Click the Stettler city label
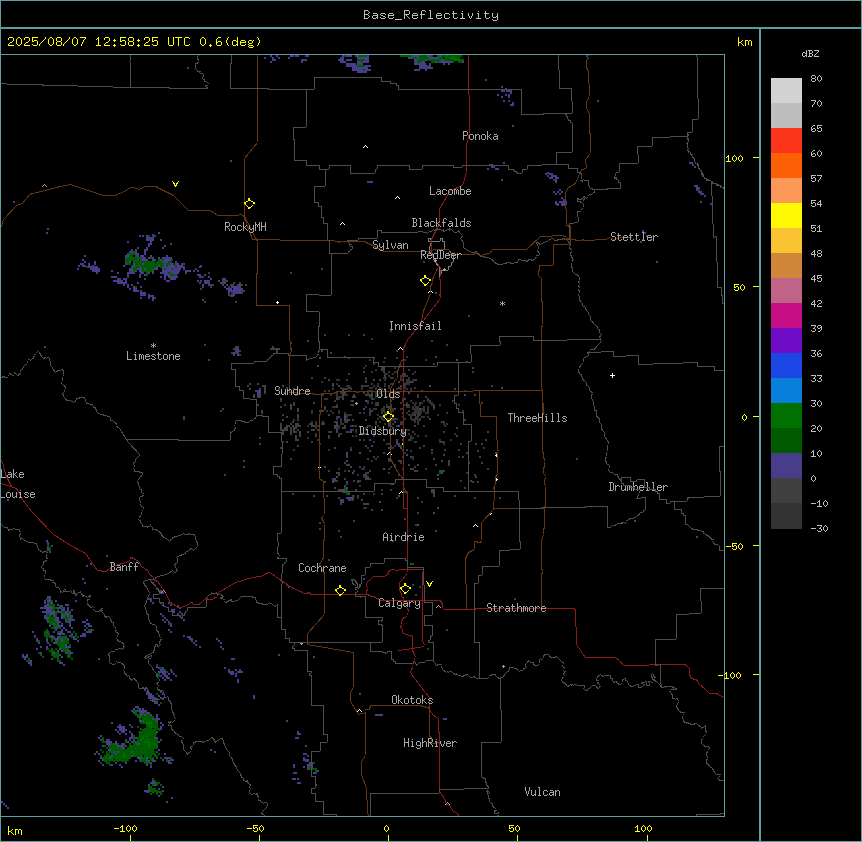This screenshot has width=862, height=842. click(633, 237)
